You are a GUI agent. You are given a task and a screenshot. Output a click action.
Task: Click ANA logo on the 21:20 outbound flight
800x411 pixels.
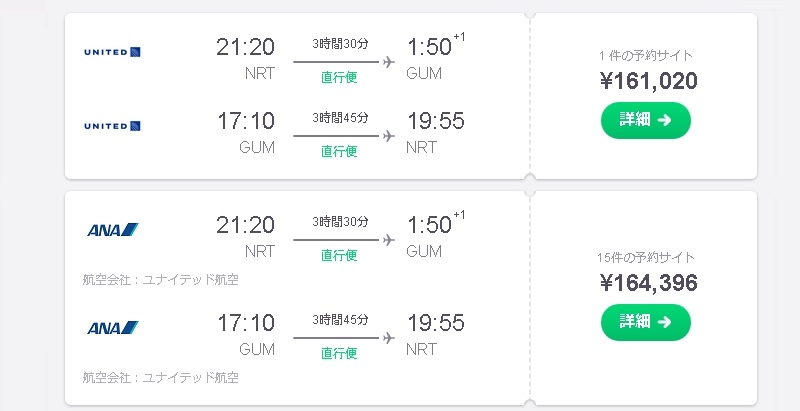(112, 230)
